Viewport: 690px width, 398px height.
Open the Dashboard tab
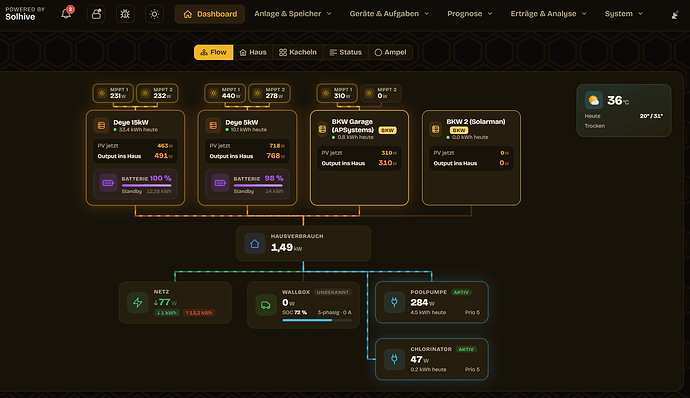pos(210,14)
